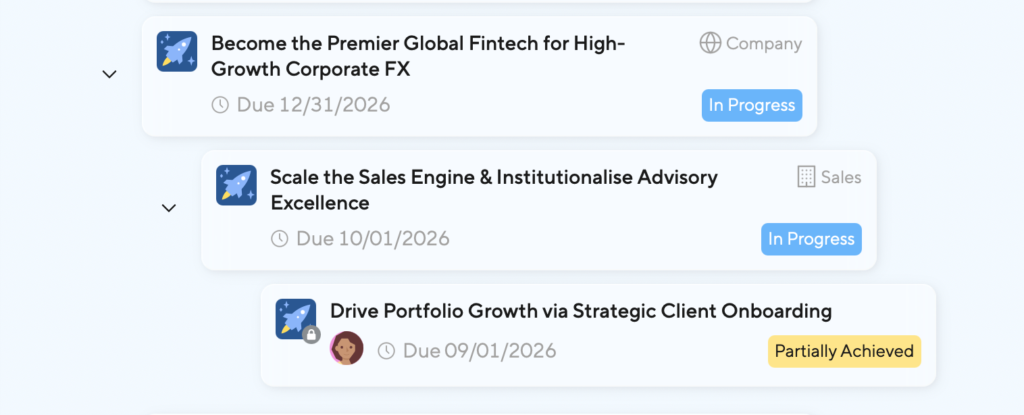Open 'Become the Premier Global Fintech' objective title

[418, 57]
